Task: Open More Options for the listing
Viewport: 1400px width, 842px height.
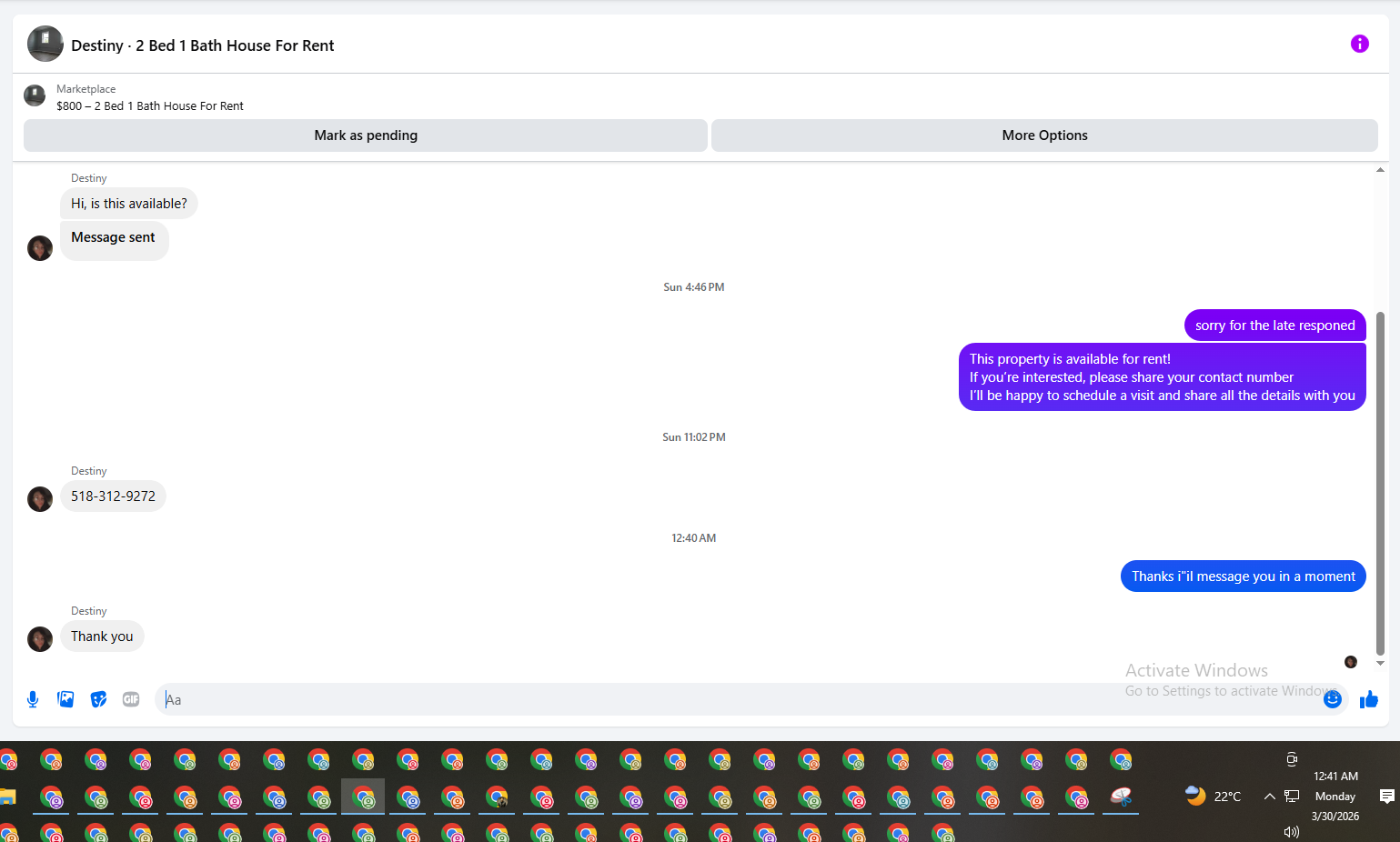Action: point(1044,135)
